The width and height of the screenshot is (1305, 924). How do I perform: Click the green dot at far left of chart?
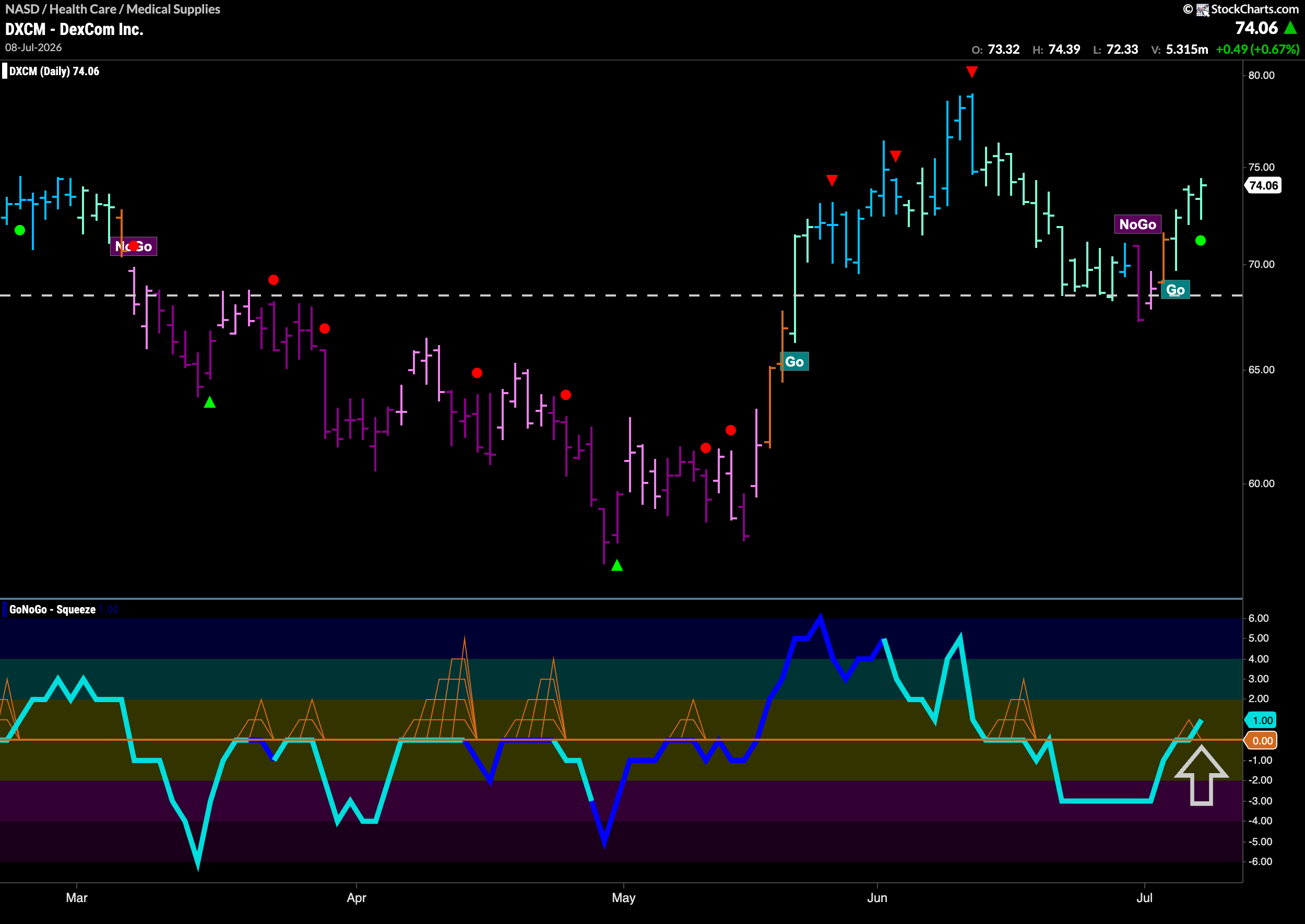pos(20,230)
